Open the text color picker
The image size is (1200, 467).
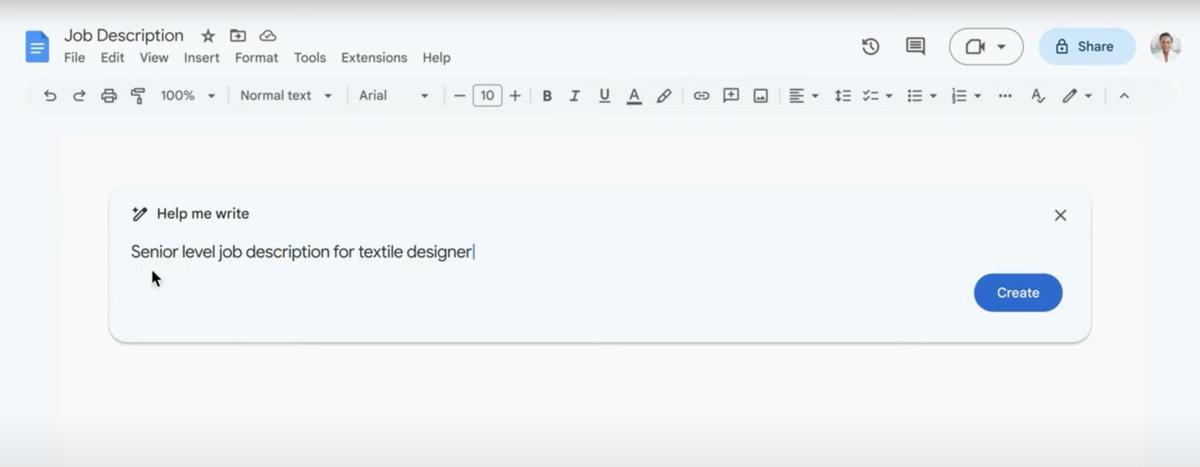point(633,96)
